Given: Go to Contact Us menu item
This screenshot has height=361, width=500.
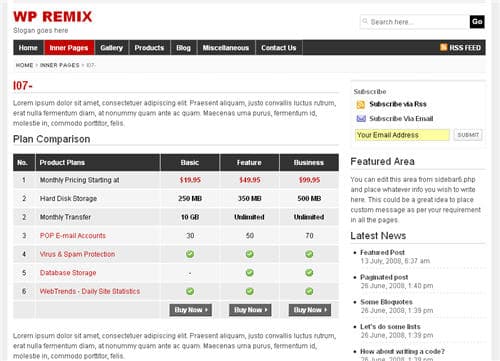Looking at the screenshot, I should coord(279,48).
